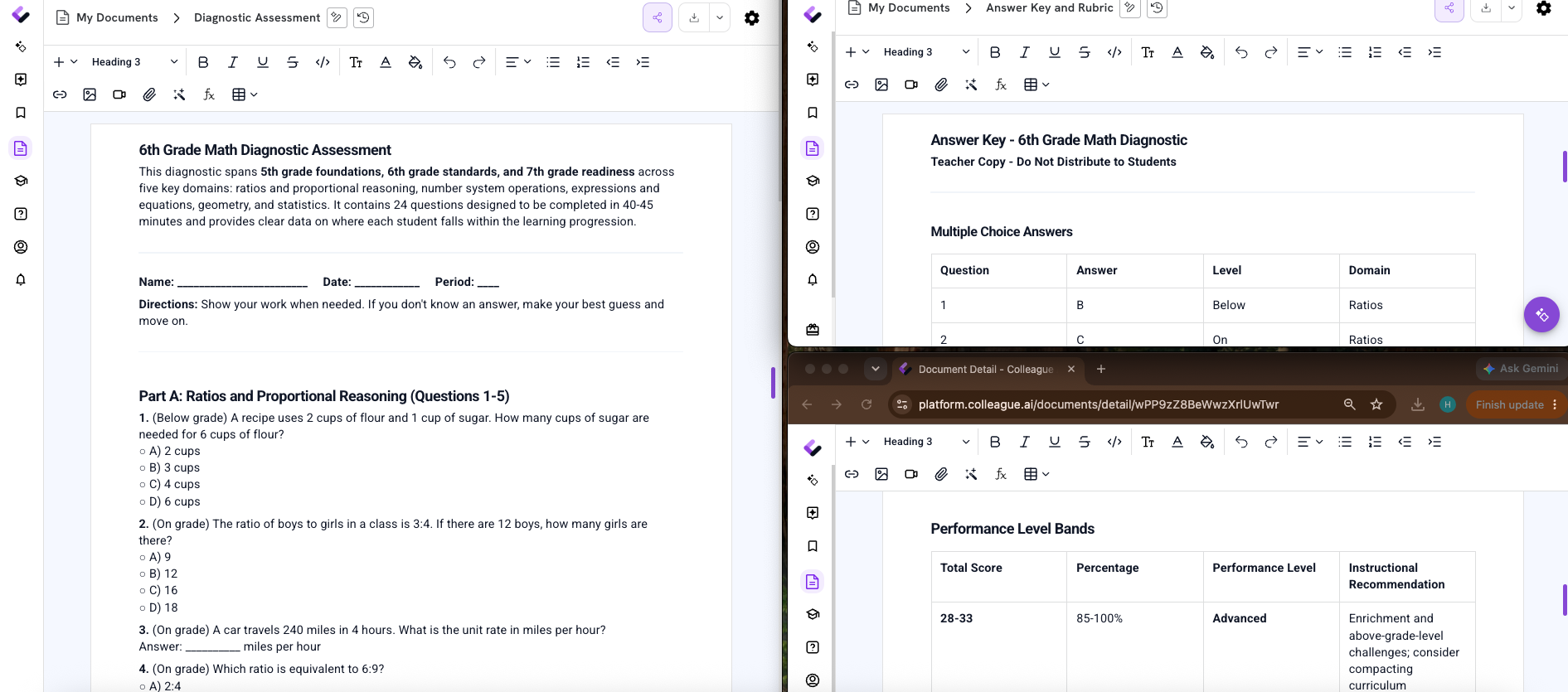Switch to Document Detail - Colleague browser tab
This screenshot has width=1568, height=692.
pos(985,369)
